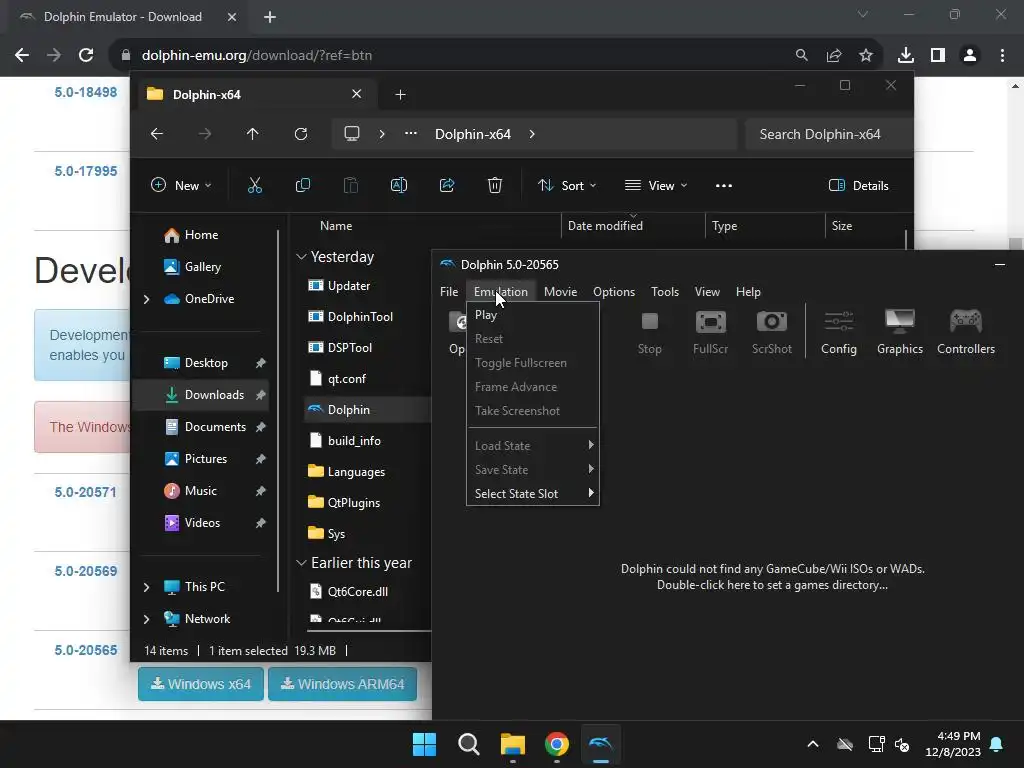The height and width of the screenshot is (768, 1024).
Task: Click the FullScr toolbar icon in Dolphin
Action: pyautogui.click(x=711, y=332)
